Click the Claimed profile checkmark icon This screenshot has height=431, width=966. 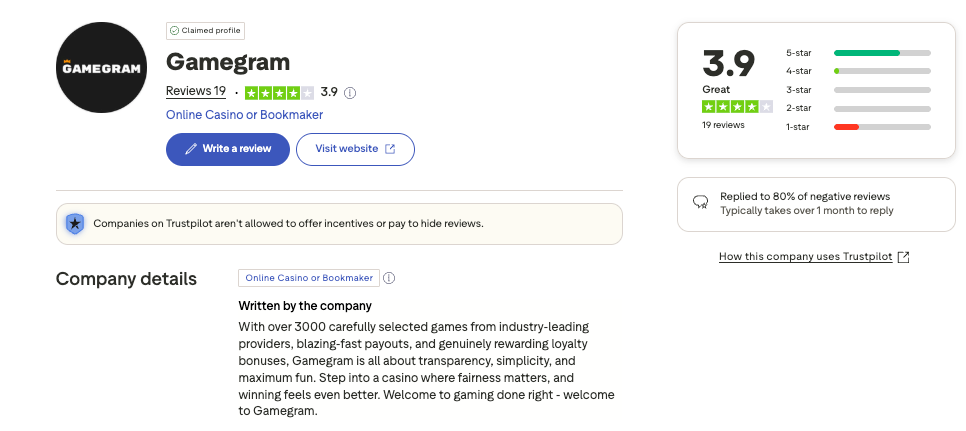click(x=175, y=31)
